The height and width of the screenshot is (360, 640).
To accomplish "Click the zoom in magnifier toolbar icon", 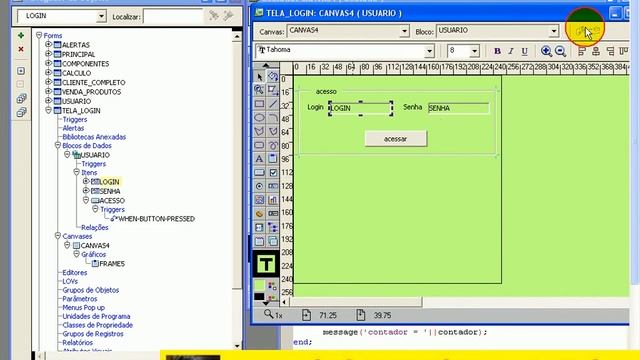I will [546, 51].
